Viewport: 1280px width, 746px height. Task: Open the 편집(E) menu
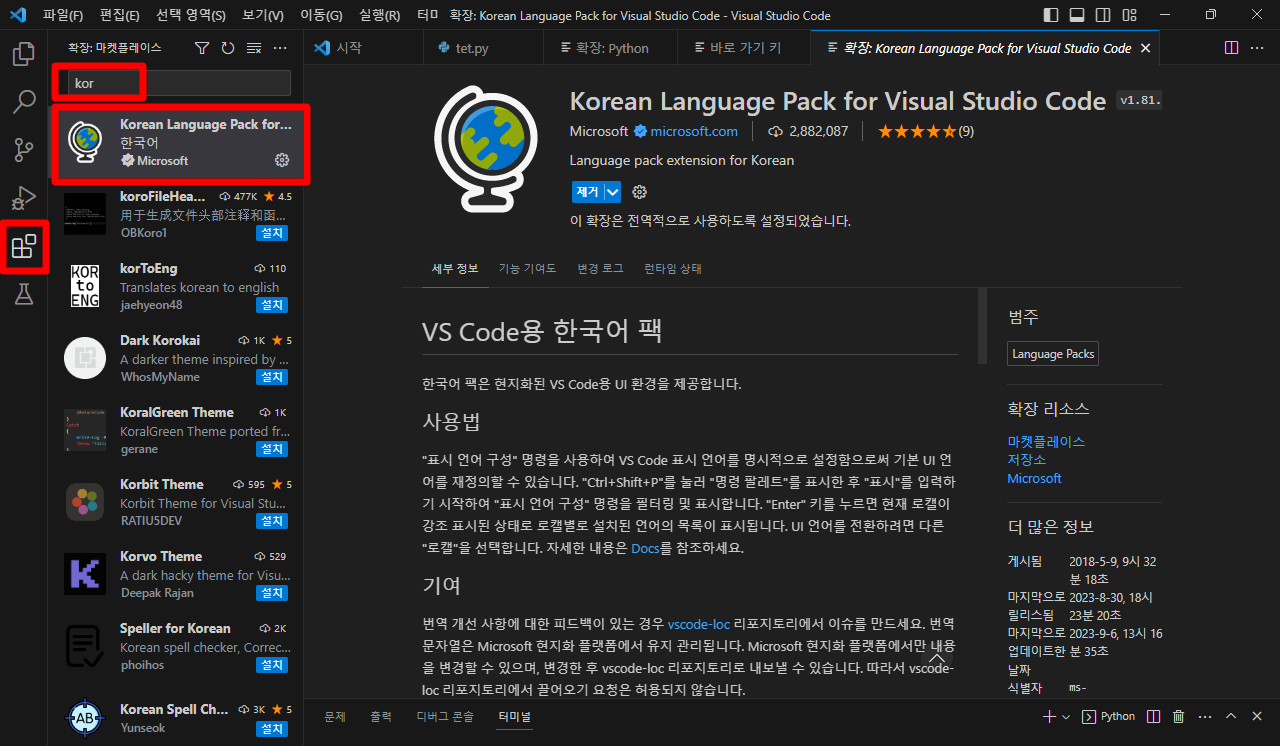pyautogui.click(x=120, y=15)
